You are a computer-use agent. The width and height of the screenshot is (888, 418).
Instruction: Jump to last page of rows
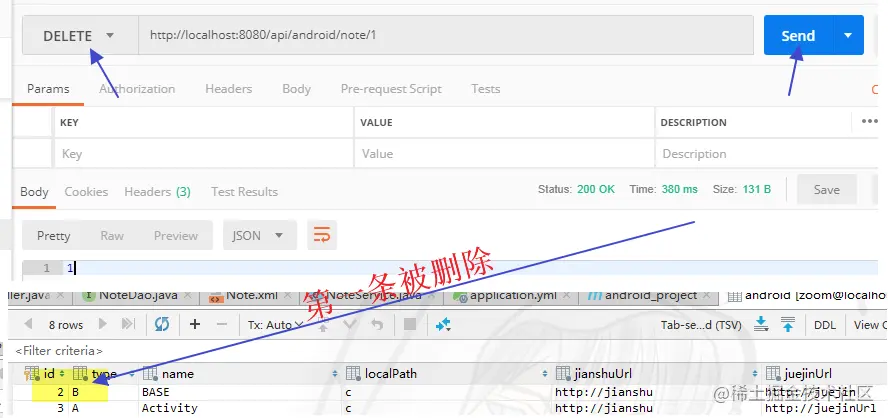point(129,324)
